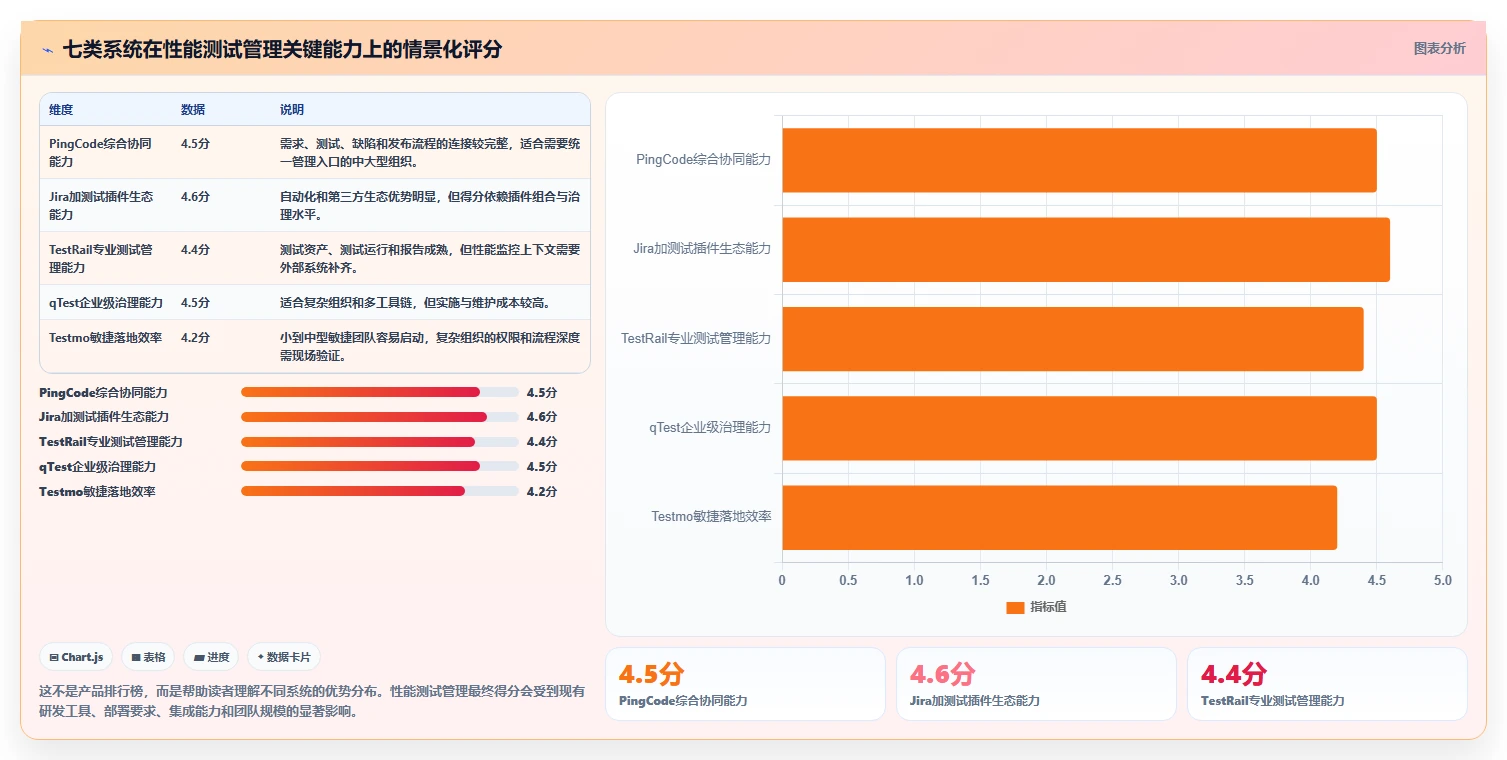The image size is (1507, 760).
Task: Click the 4.2分 label beside Testmo progress
Action: [542, 492]
